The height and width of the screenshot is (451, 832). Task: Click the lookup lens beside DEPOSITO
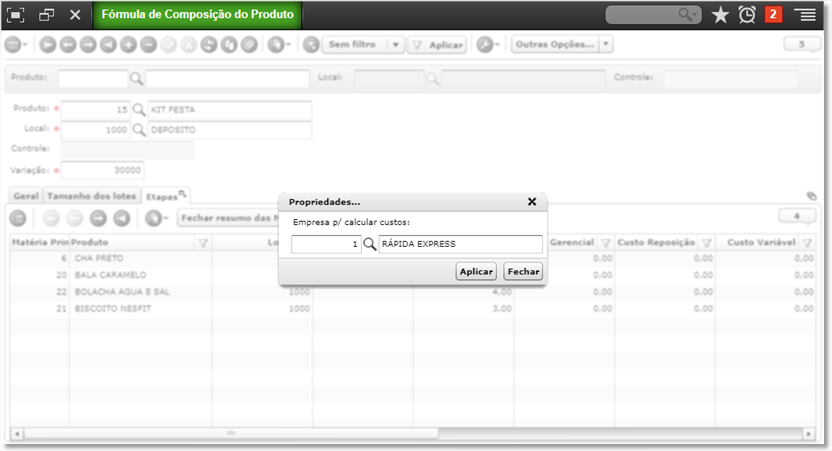138,130
